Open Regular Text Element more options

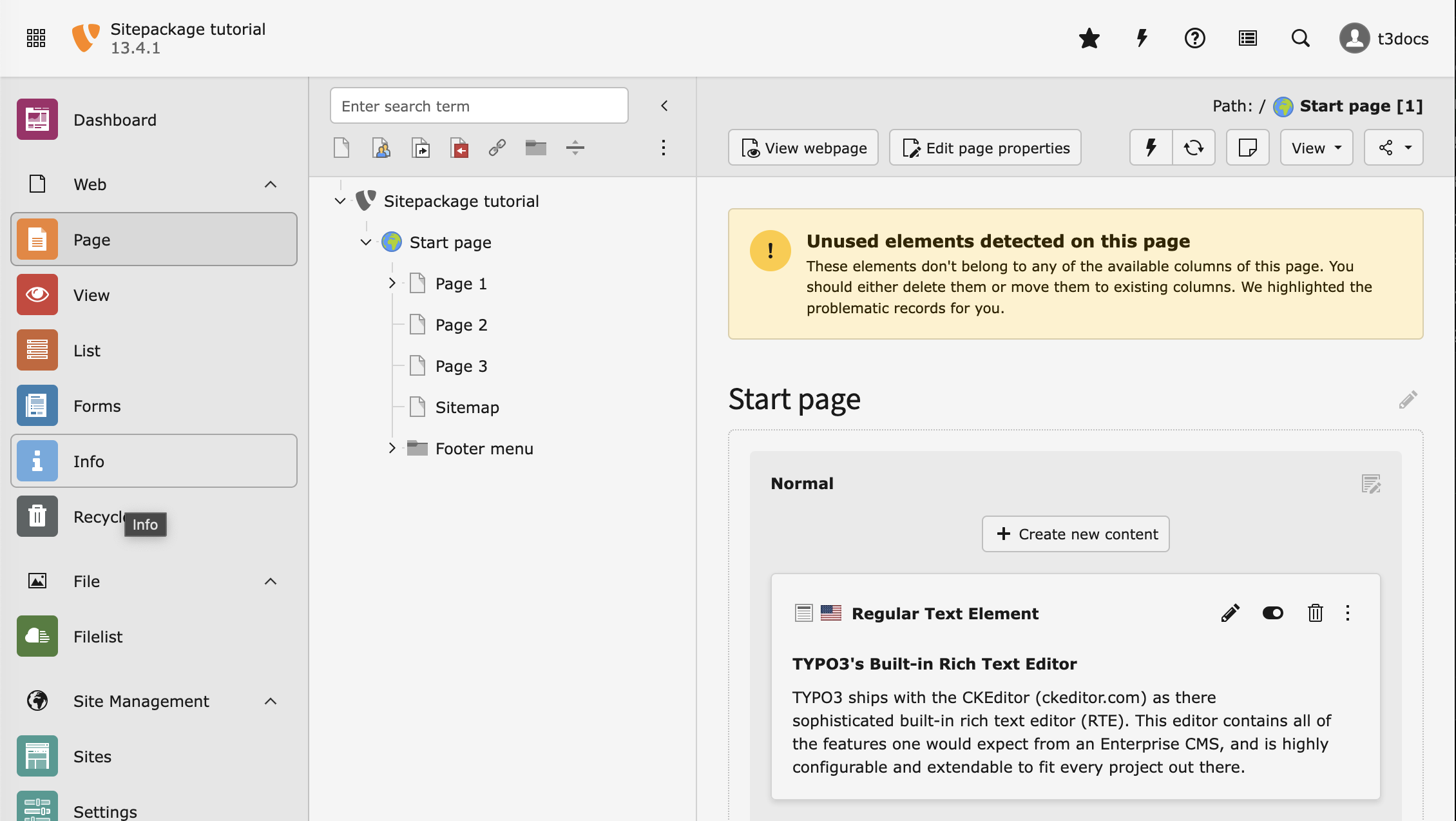tap(1348, 613)
